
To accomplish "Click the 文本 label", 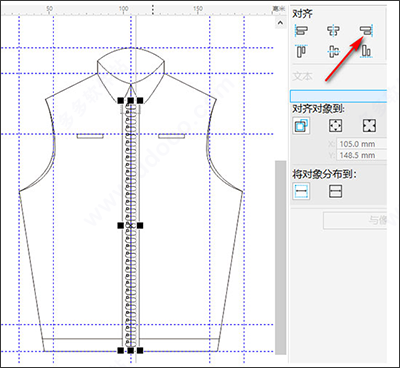I will (x=303, y=76).
